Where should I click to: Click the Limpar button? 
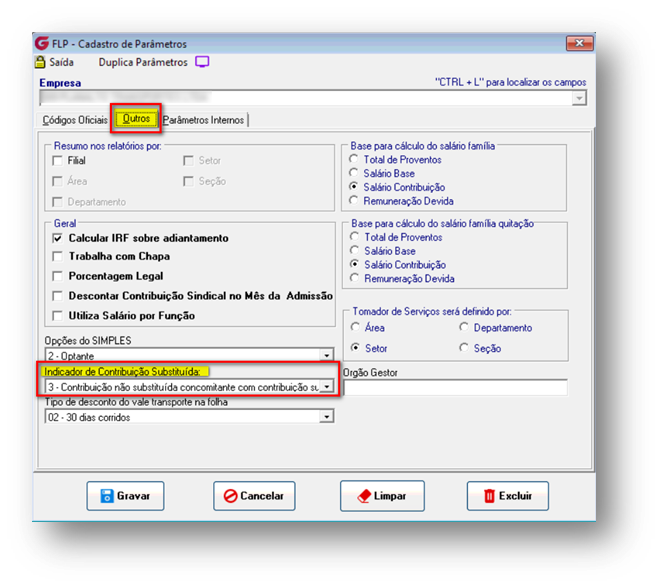click(382, 496)
